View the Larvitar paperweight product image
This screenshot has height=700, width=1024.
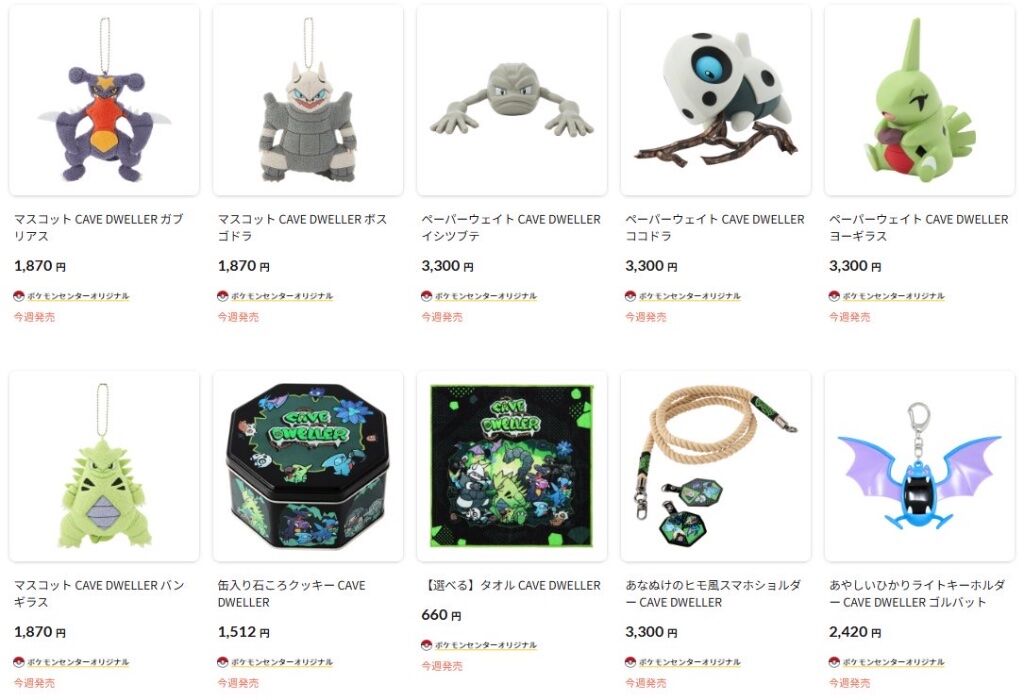(919, 101)
